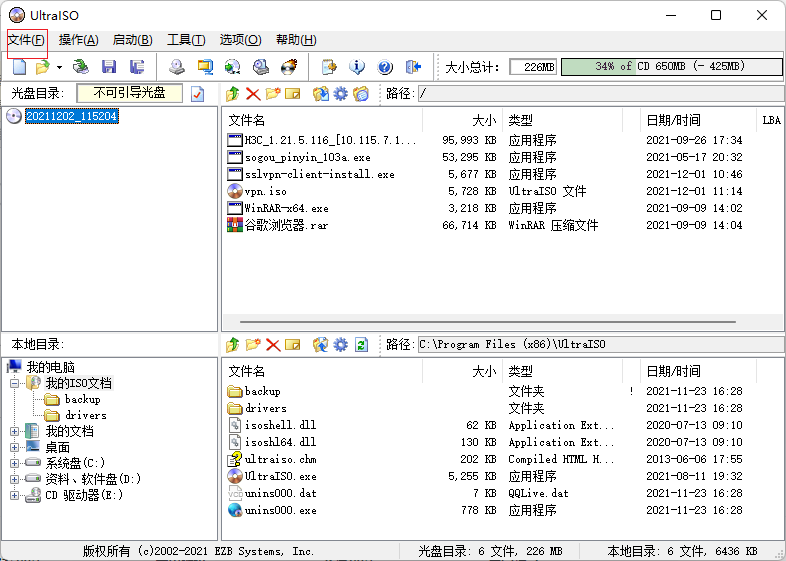
Task: Expand the 资料、软件盘(D:) tree node
Action: tap(15, 479)
